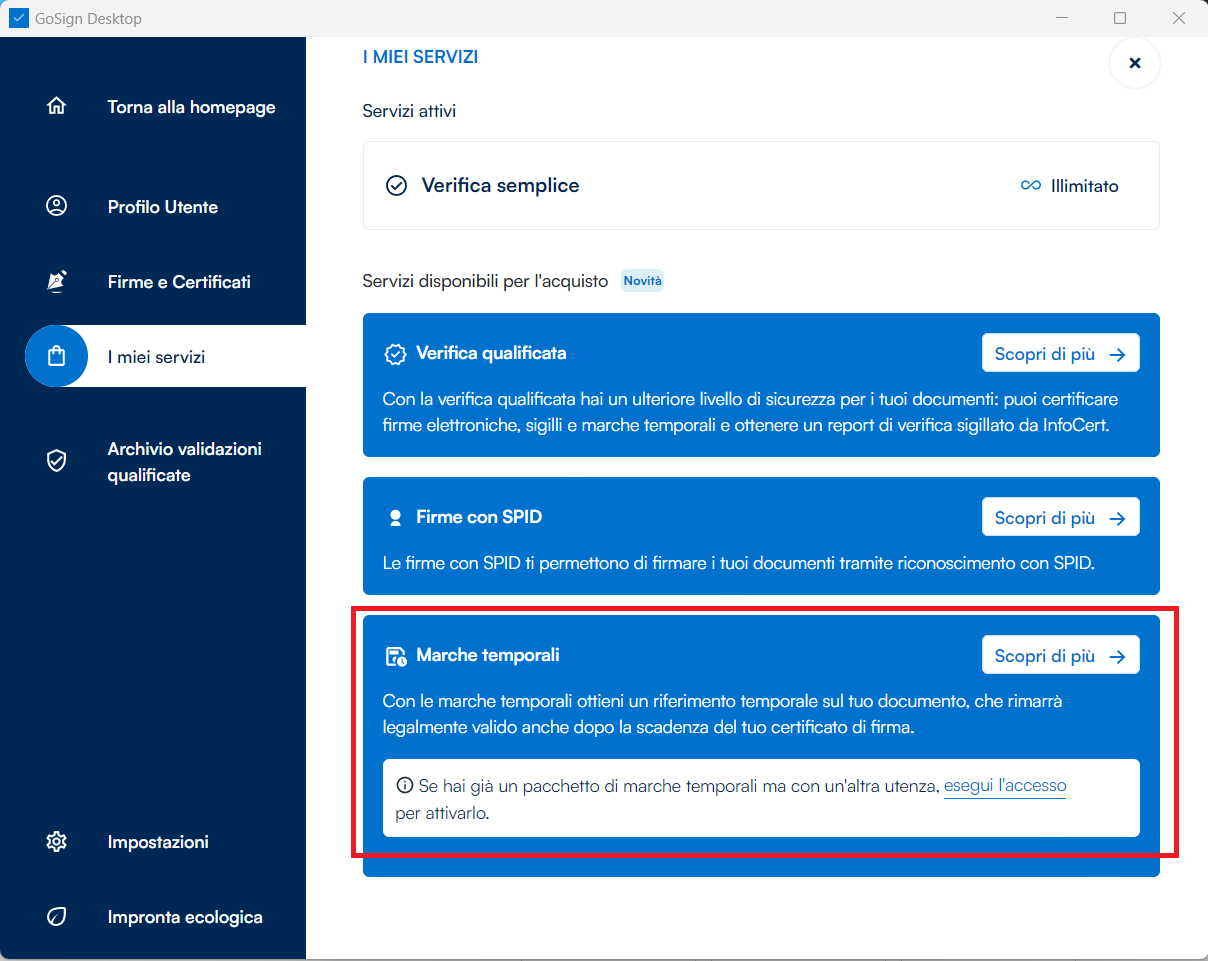Viewport: 1208px width, 961px height.
Task: Click the shield icon for Archivio validazioni
Action: tap(57, 461)
